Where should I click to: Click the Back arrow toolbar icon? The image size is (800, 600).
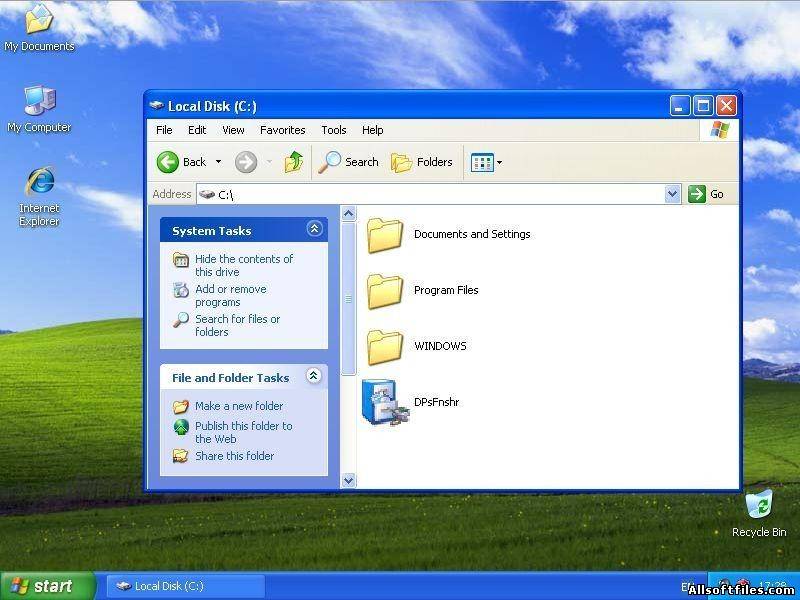[168, 162]
